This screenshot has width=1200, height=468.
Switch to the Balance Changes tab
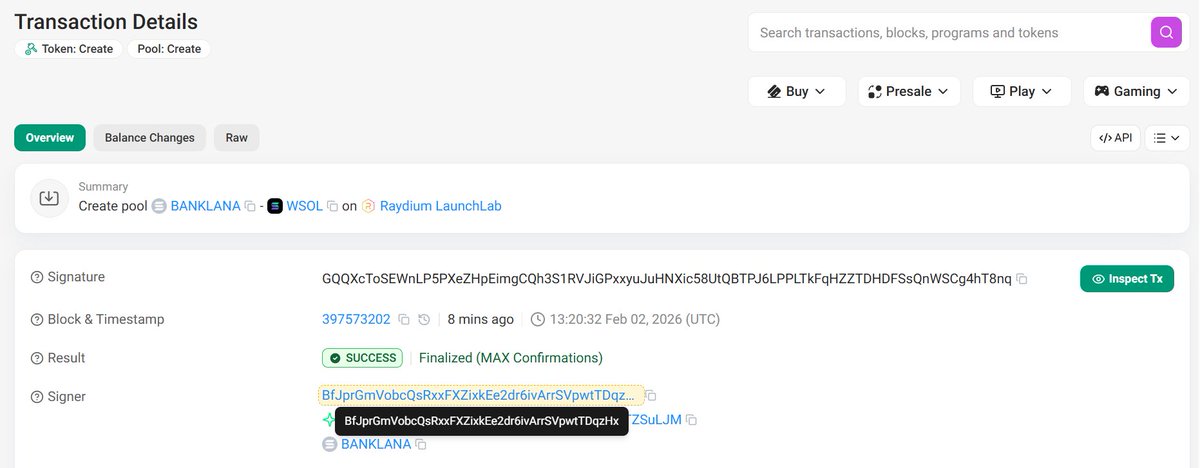tap(150, 138)
